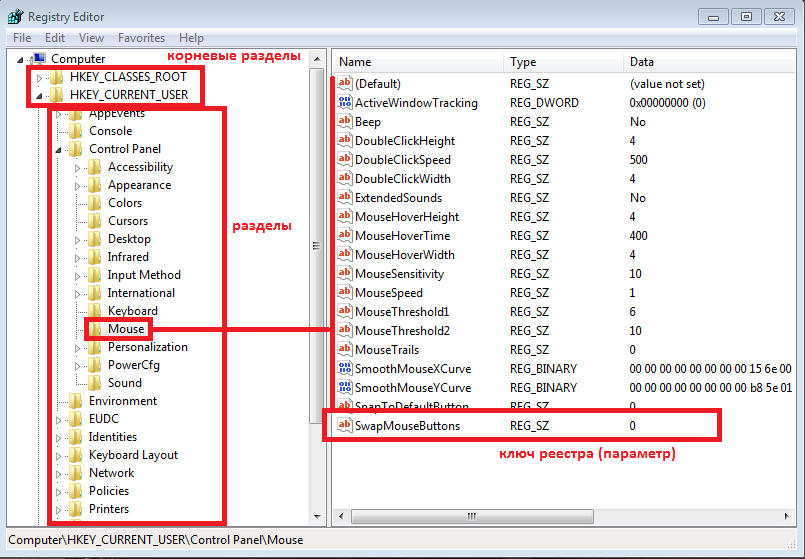Viewport: 805px width, 559px height.
Task: Expand the PowerCfg key arrow
Action: 78,365
